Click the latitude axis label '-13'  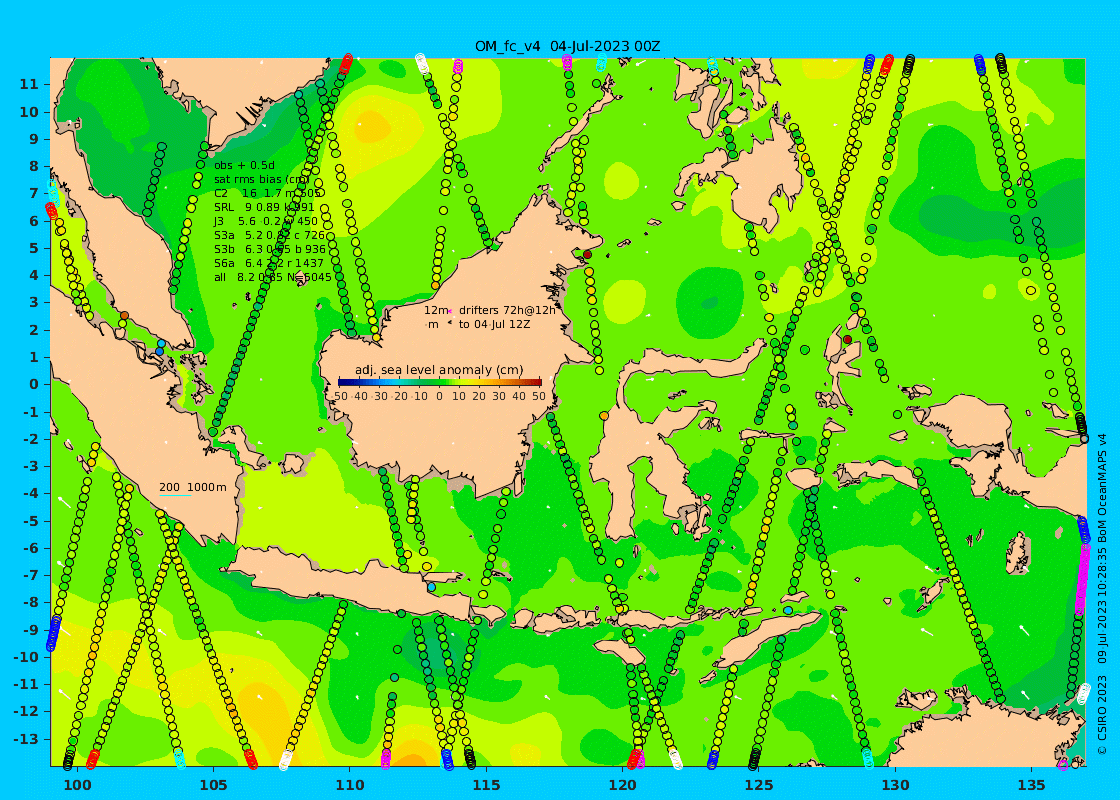coord(26,739)
